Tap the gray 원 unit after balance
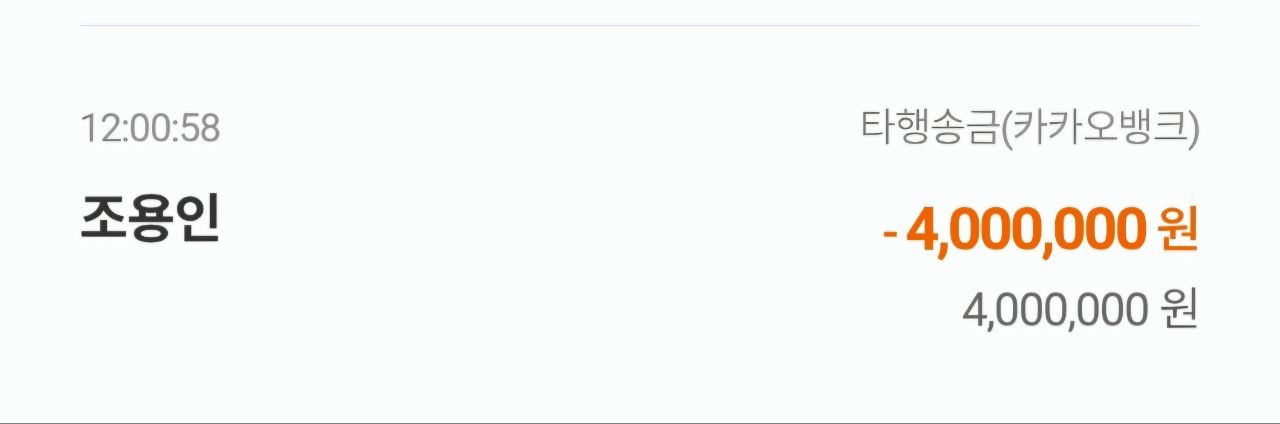Image resolution: width=1280 pixels, height=424 pixels. tap(1179, 311)
